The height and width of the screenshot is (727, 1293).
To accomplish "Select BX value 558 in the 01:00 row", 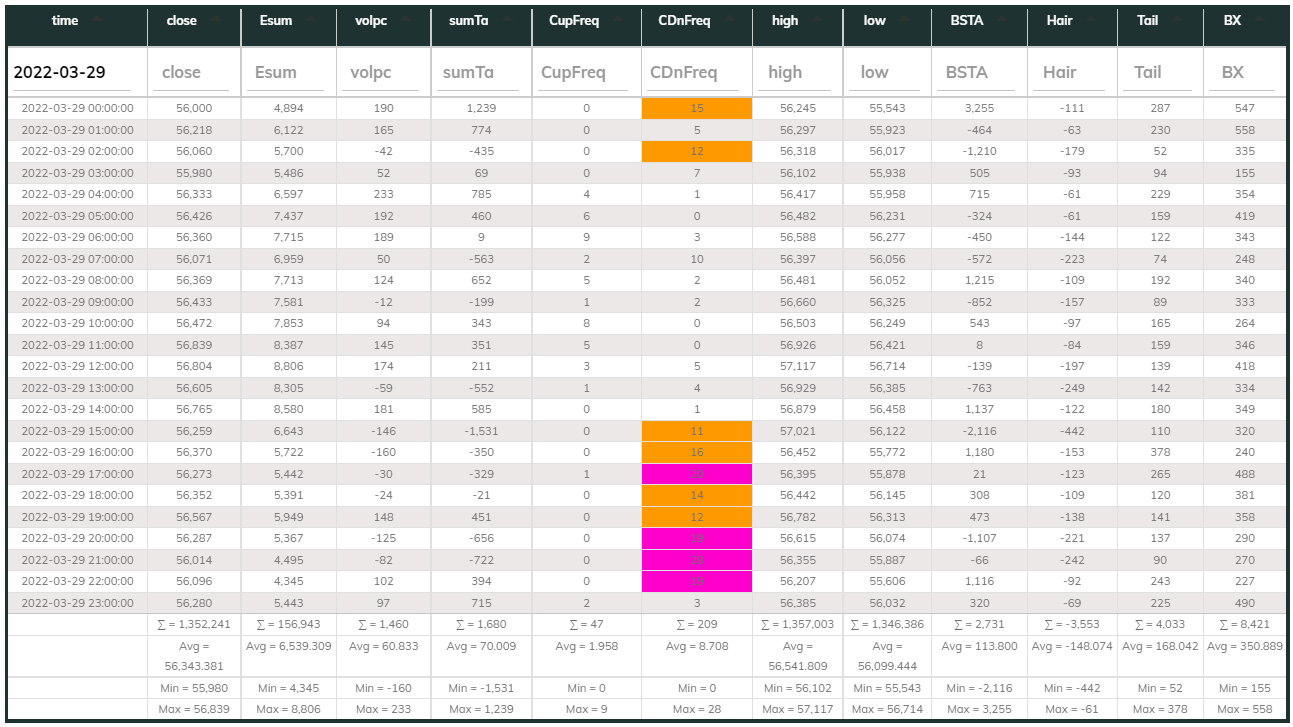I will (1246, 129).
